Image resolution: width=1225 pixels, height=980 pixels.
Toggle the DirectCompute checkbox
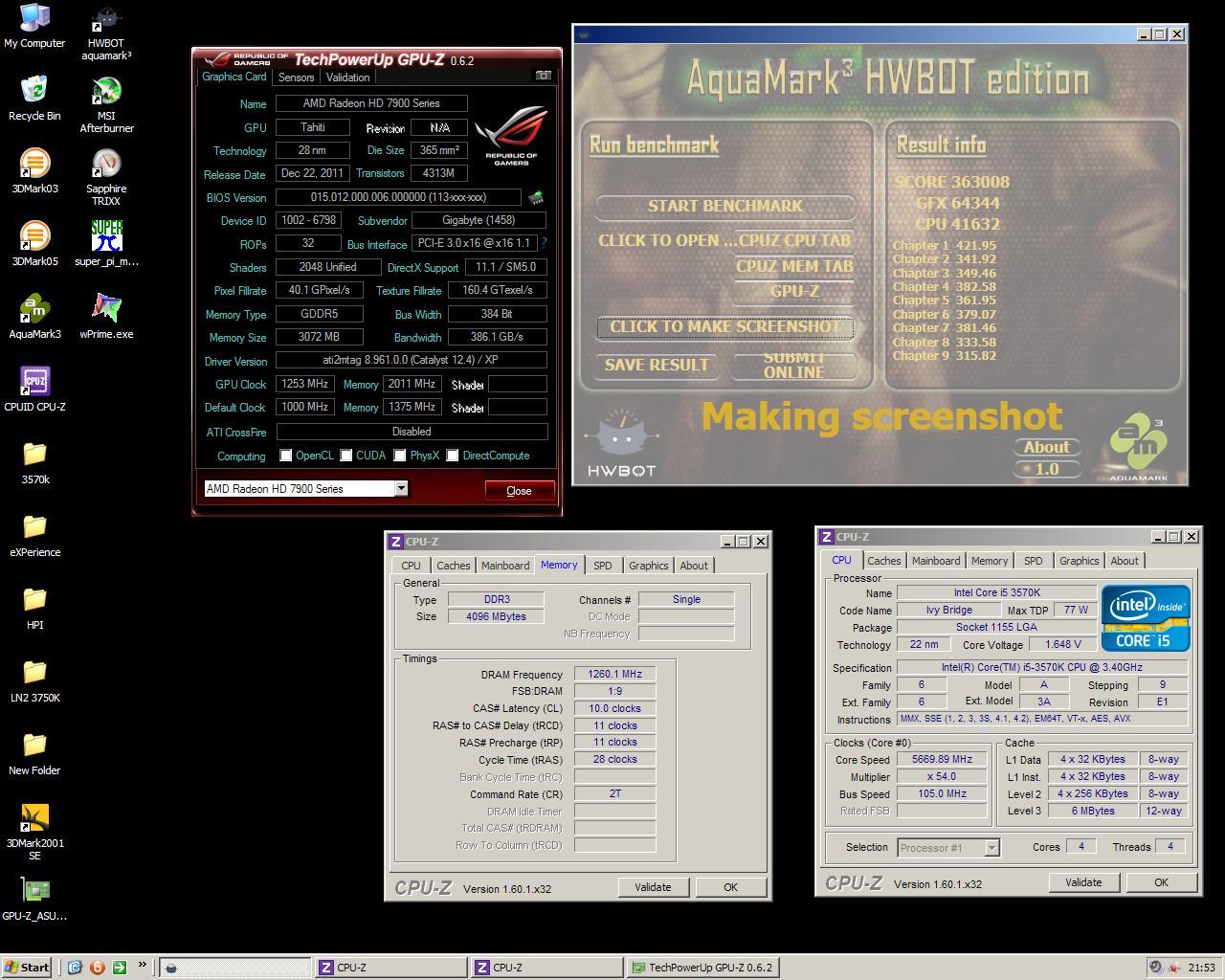(452, 456)
